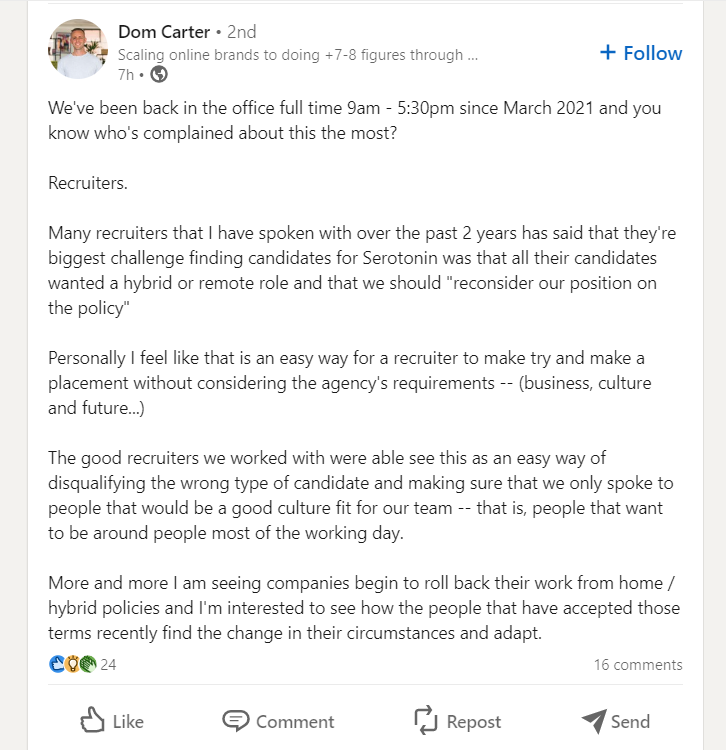726x750 pixels.
Task: Open the Comment speech bubble icon
Action: [235, 721]
